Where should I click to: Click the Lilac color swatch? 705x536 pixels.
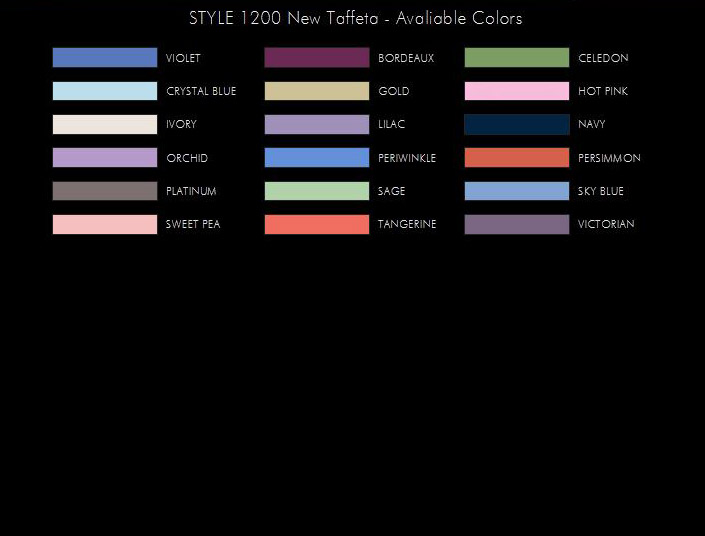pos(317,125)
